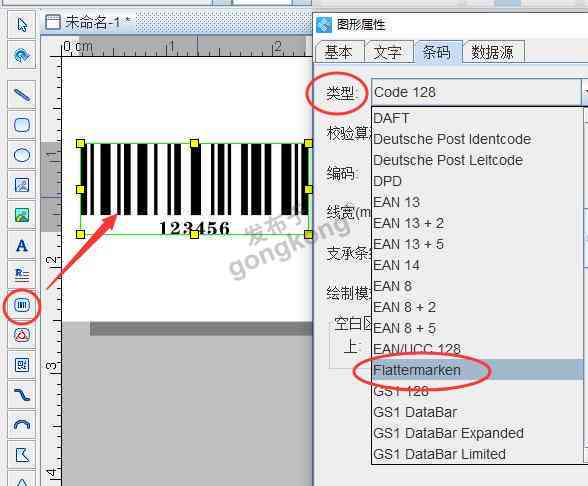Open the Code 128 type dropdown
This screenshot has height=486, width=588.
479,92
